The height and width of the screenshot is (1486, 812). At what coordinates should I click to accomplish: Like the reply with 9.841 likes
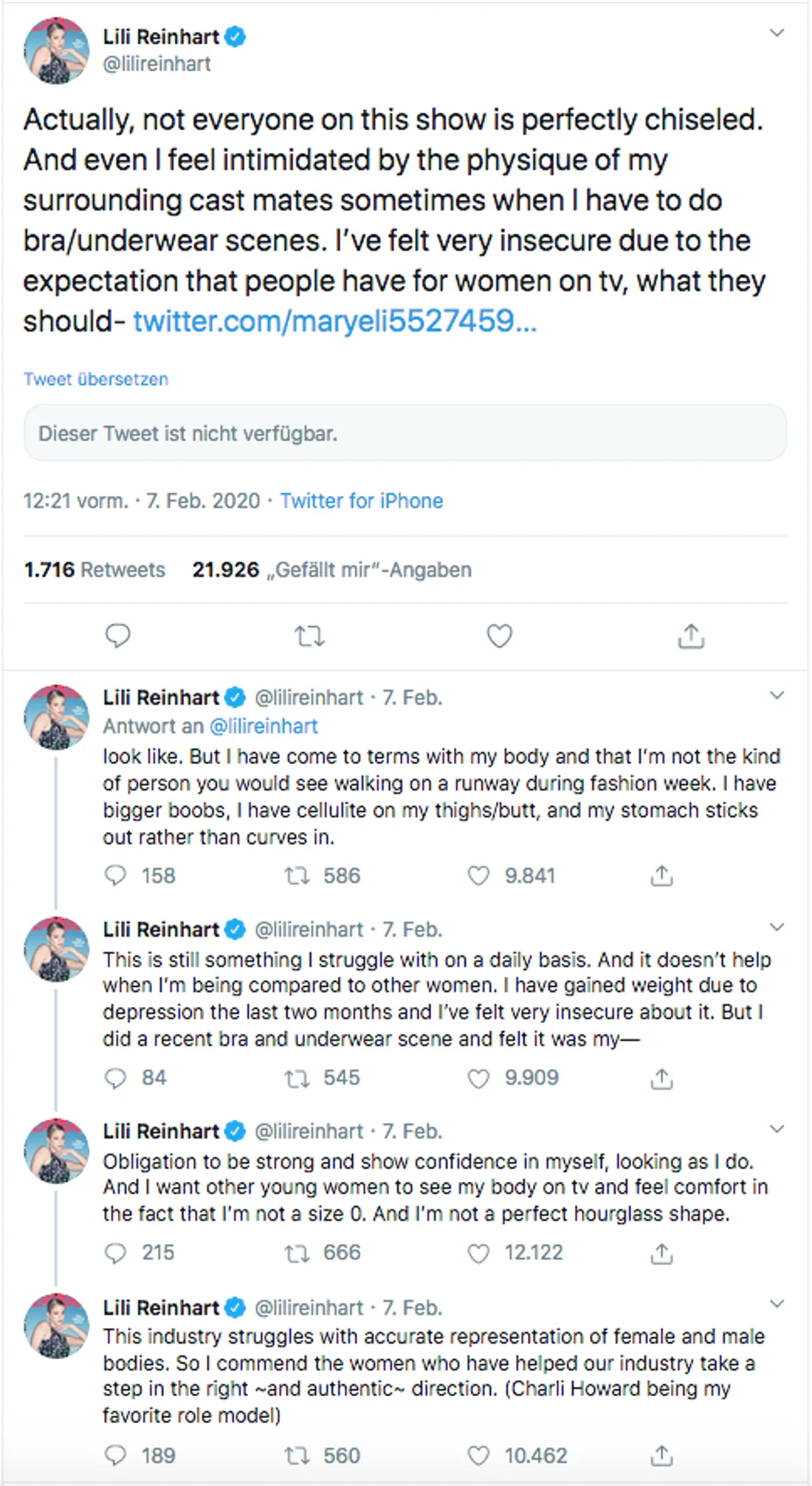coord(478,876)
